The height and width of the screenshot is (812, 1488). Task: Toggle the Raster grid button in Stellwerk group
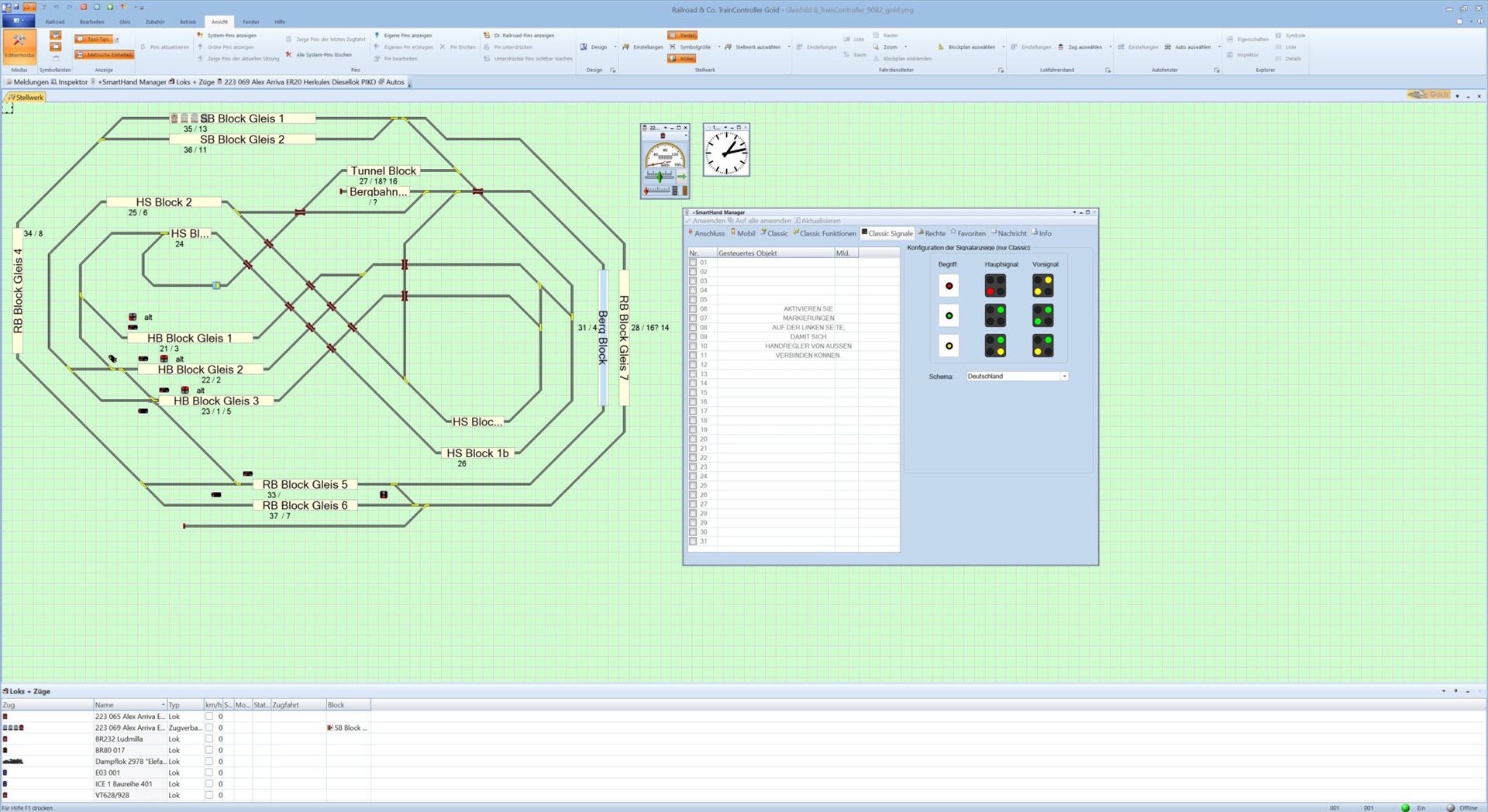683,36
